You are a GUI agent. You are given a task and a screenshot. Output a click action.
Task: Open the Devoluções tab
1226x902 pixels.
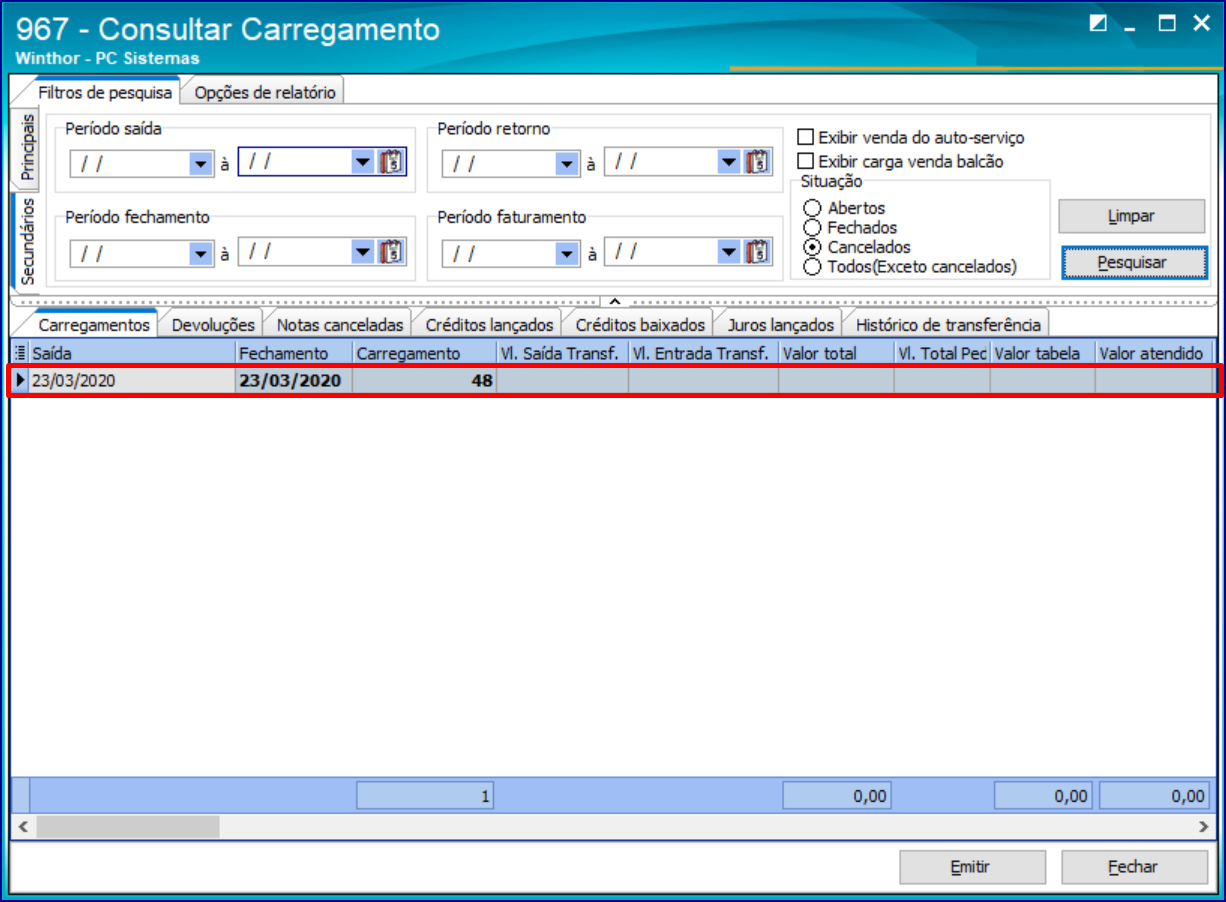(213, 324)
